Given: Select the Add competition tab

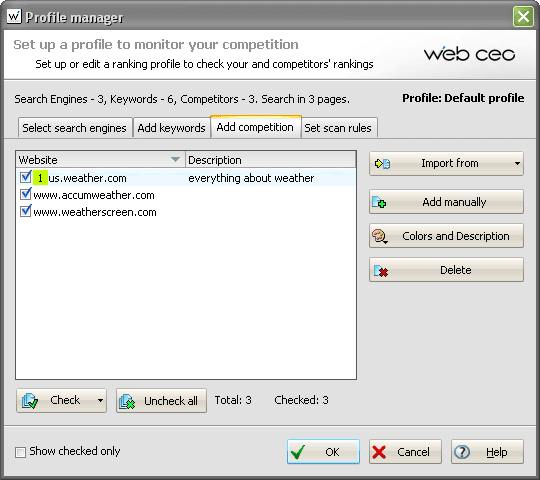Looking at the screenshot, I should pos(255,127).
